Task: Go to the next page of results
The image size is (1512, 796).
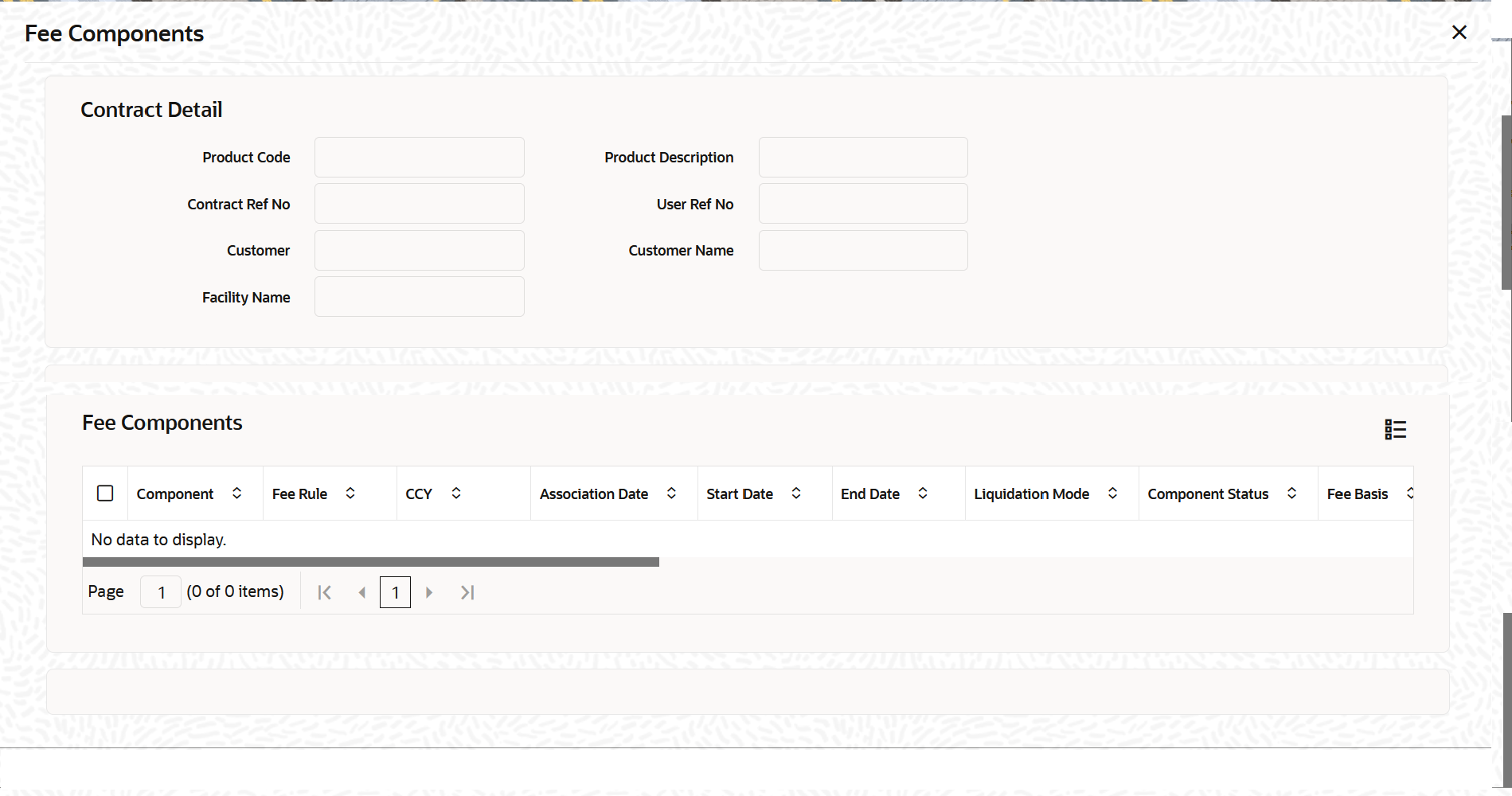Action: click(429, 592)
